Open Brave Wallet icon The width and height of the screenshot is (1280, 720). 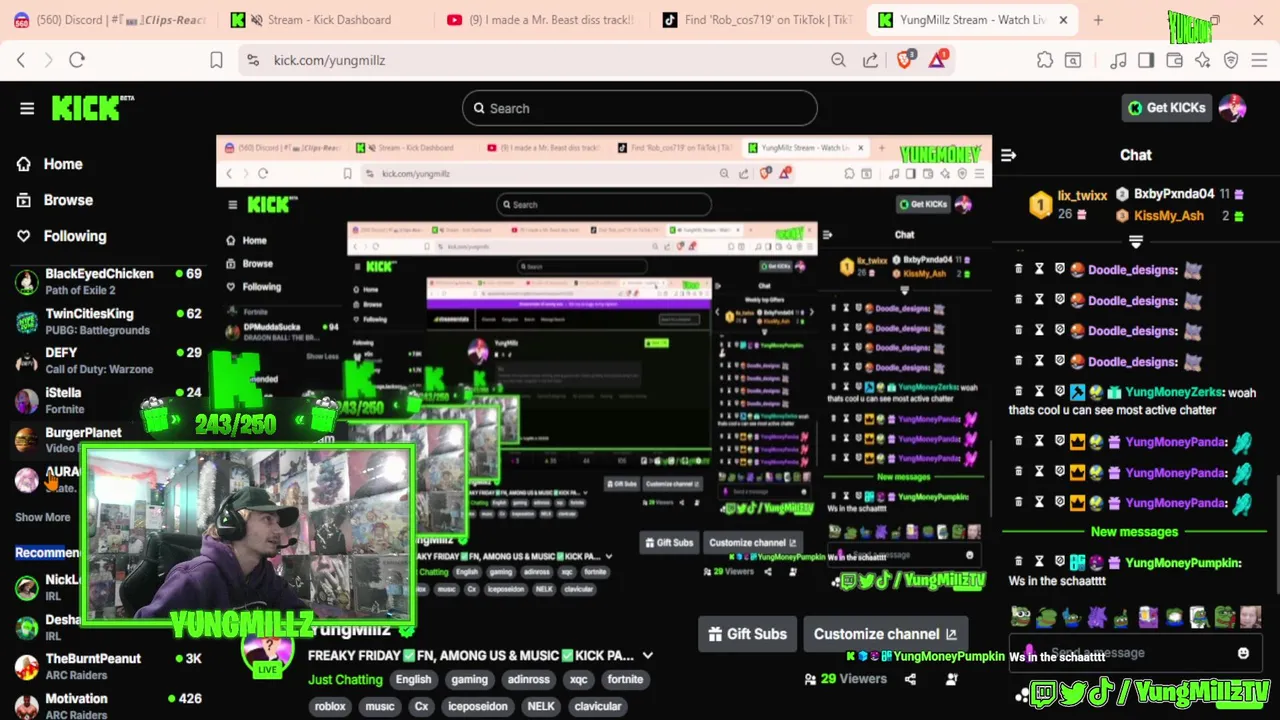1174,60
